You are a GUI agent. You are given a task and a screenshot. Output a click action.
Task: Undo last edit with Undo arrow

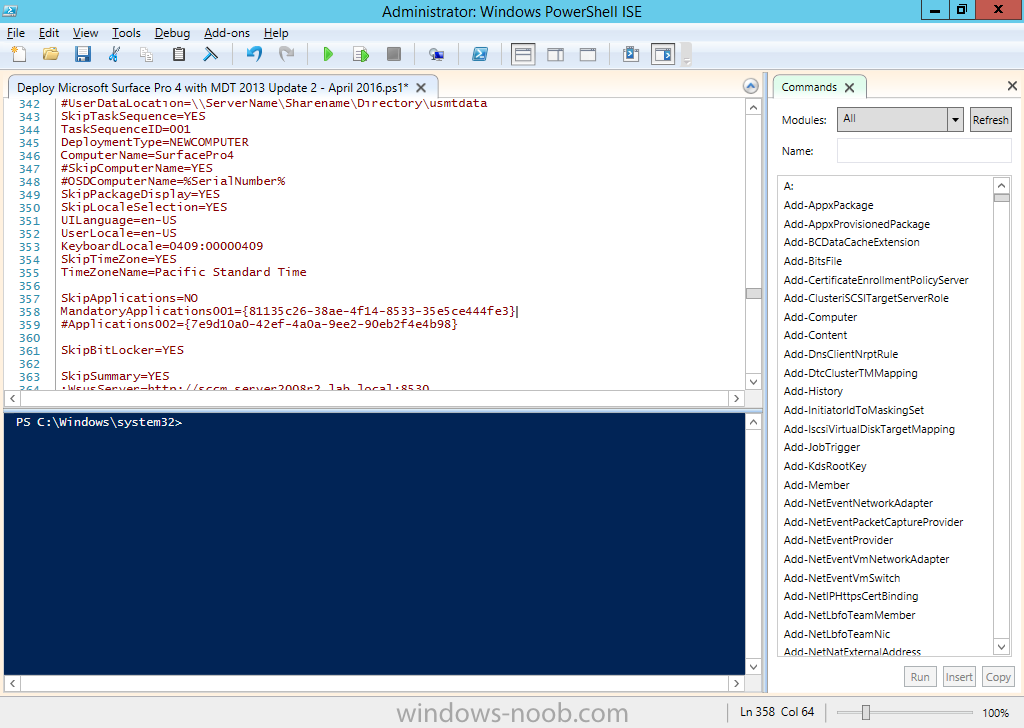(254, 54)
